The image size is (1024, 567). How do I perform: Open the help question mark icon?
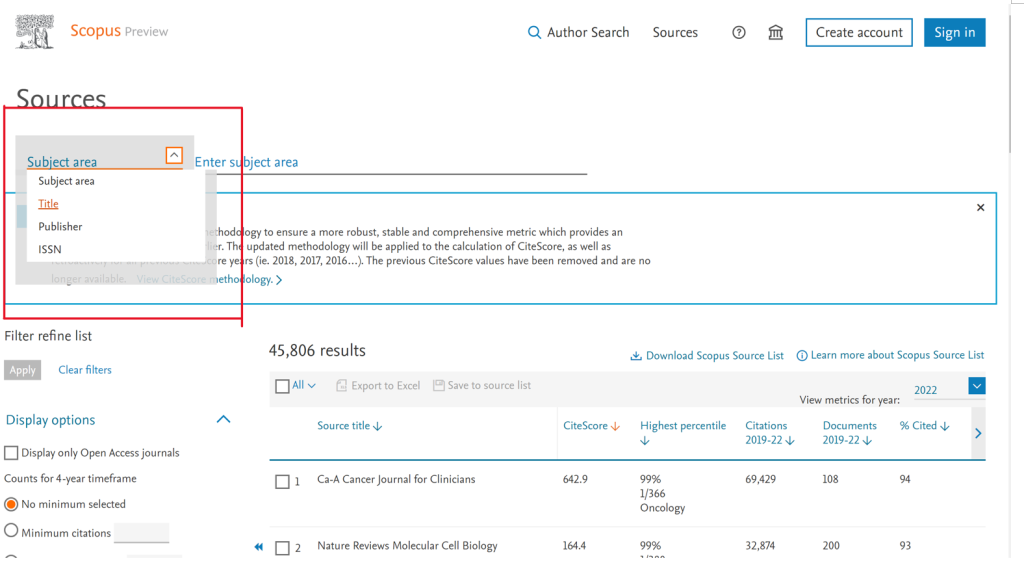pyautogui.click(x=739, y=33)
